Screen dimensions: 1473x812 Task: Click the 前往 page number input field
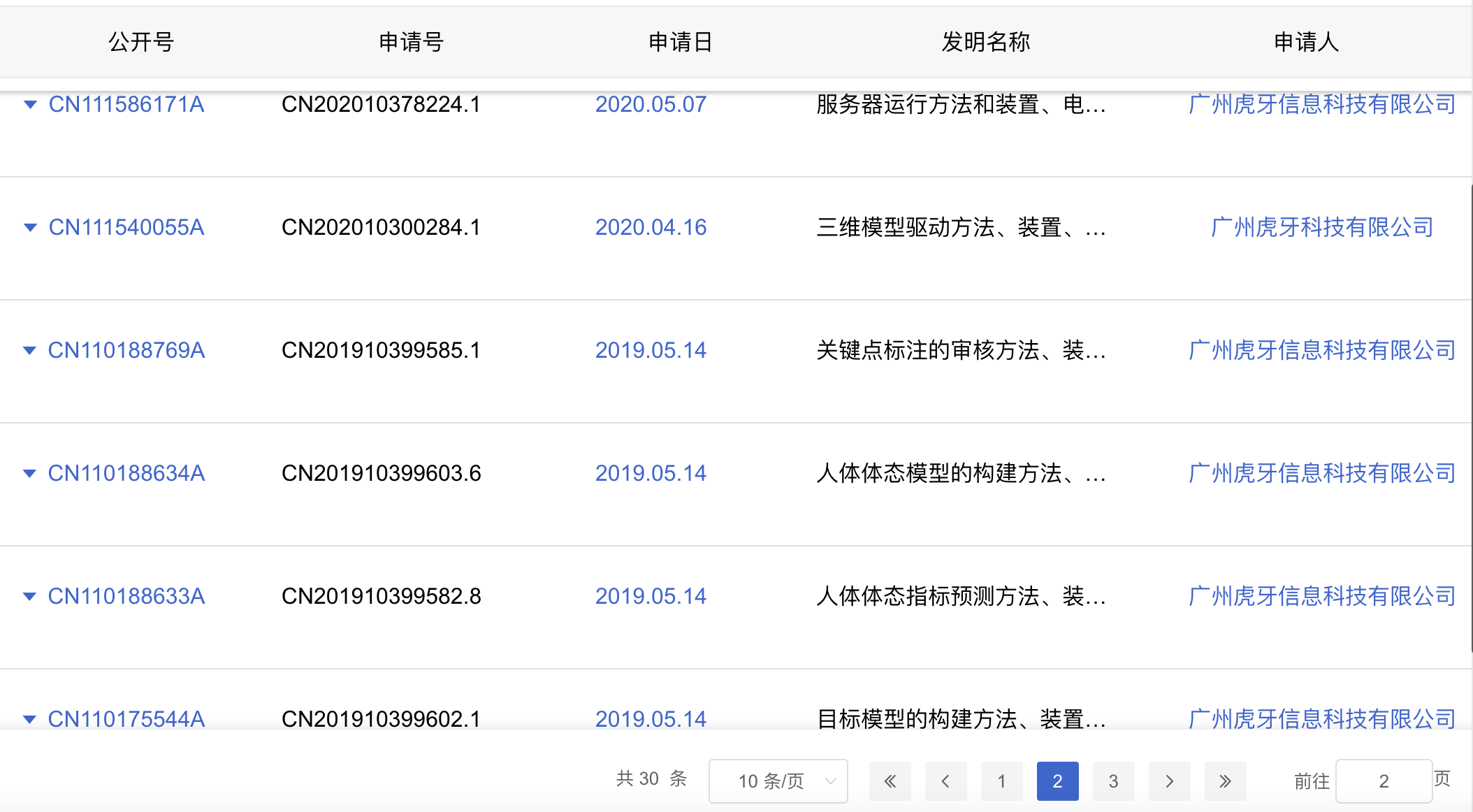point(1383,781)
